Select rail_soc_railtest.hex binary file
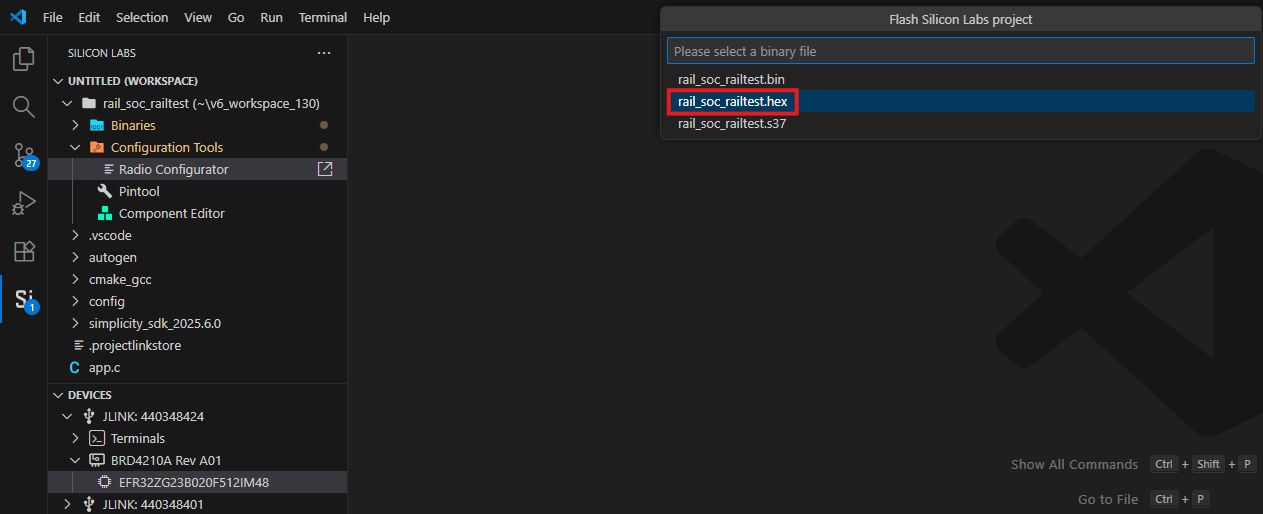The height and width of the screenshot is (514, 1263). [961, 101]
